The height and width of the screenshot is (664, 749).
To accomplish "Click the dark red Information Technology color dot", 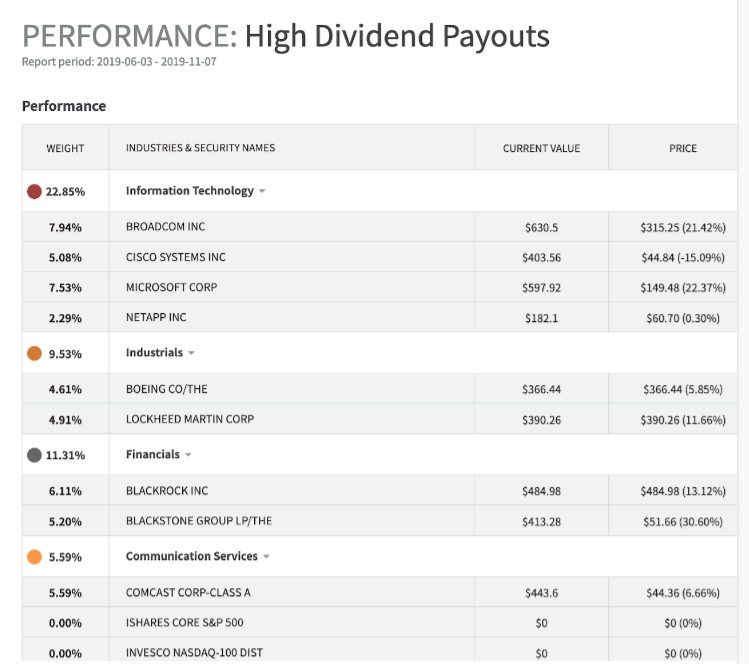I will [34, 192].
